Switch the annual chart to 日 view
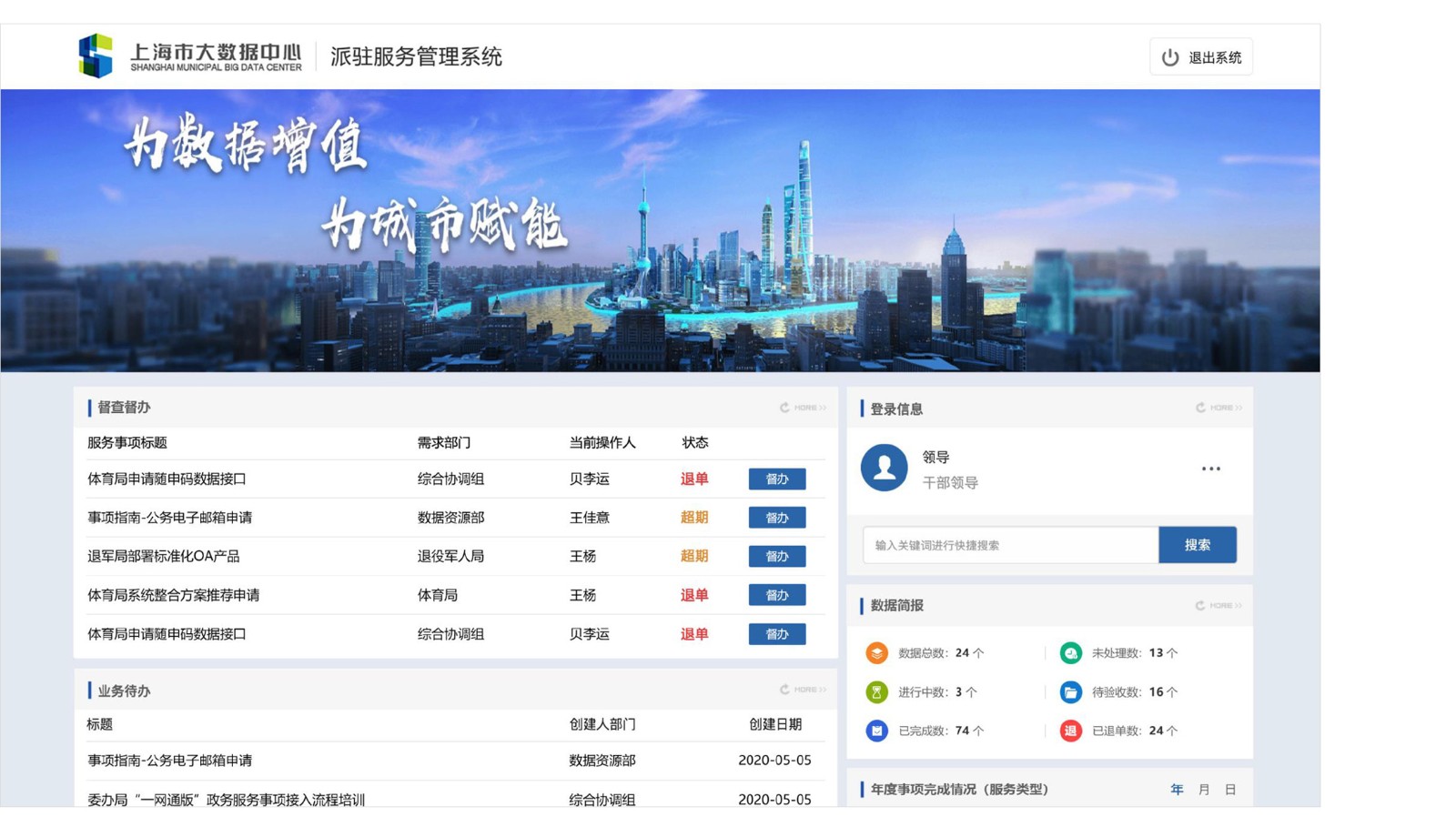This screenshot has height=837, width=1456. click(1230, 790)
